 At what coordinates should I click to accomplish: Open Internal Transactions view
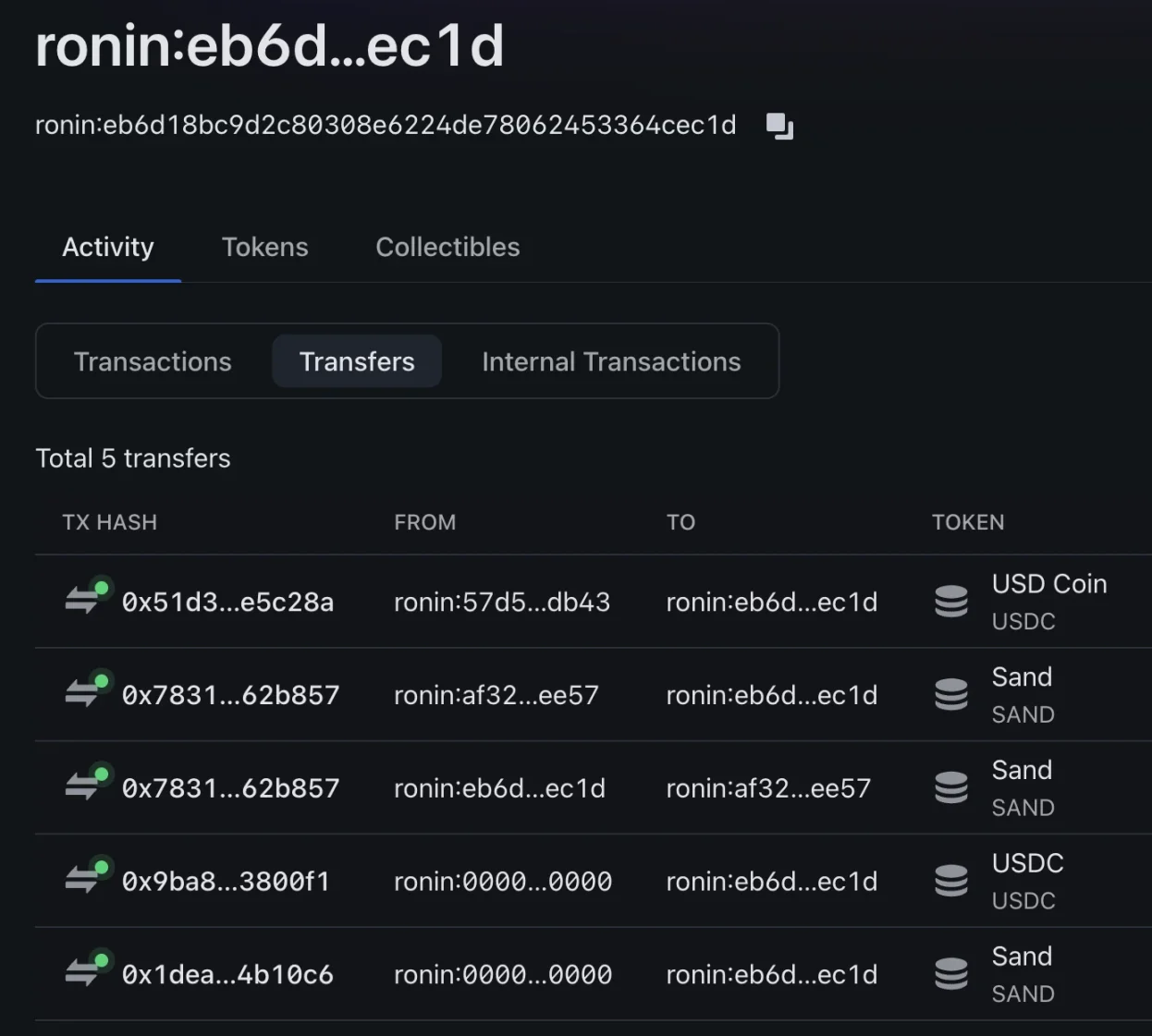[611, 361]
